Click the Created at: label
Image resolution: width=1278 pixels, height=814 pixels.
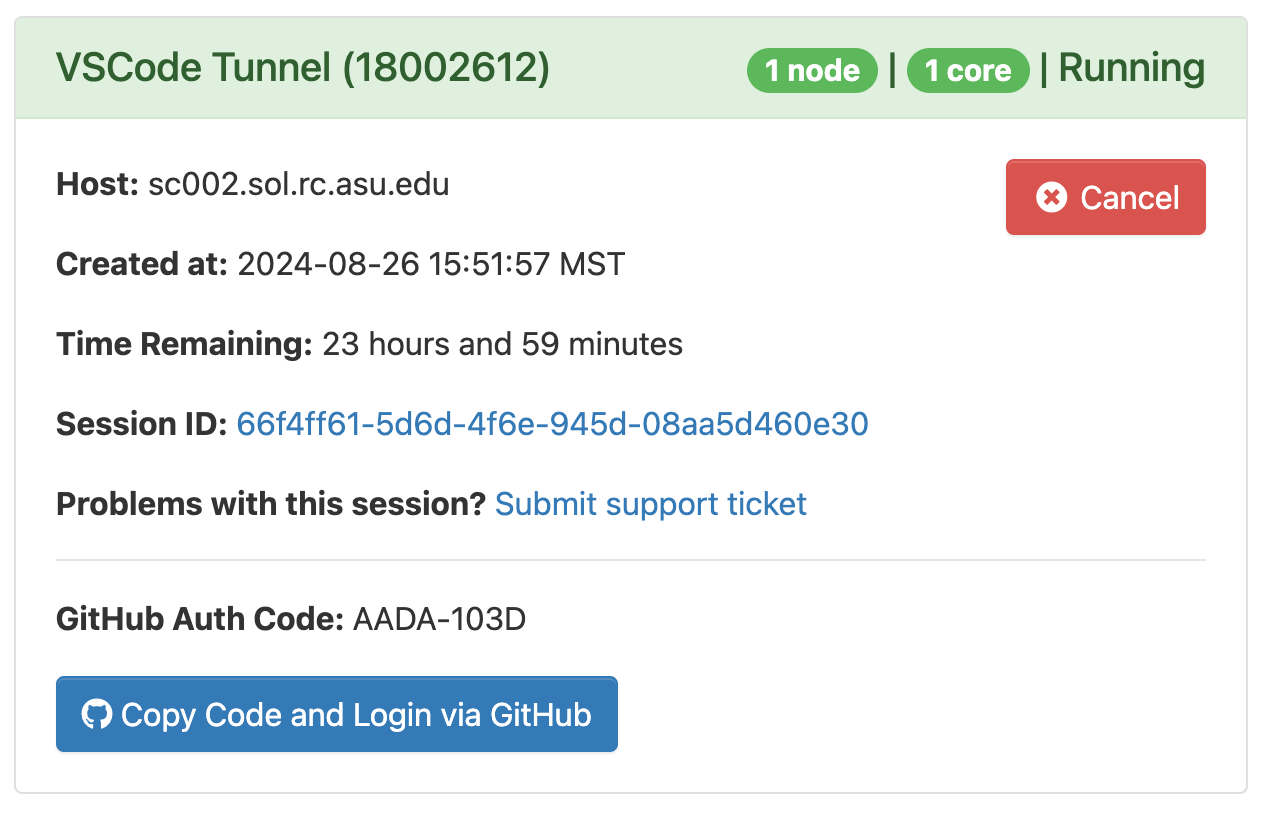pos(142,265)
